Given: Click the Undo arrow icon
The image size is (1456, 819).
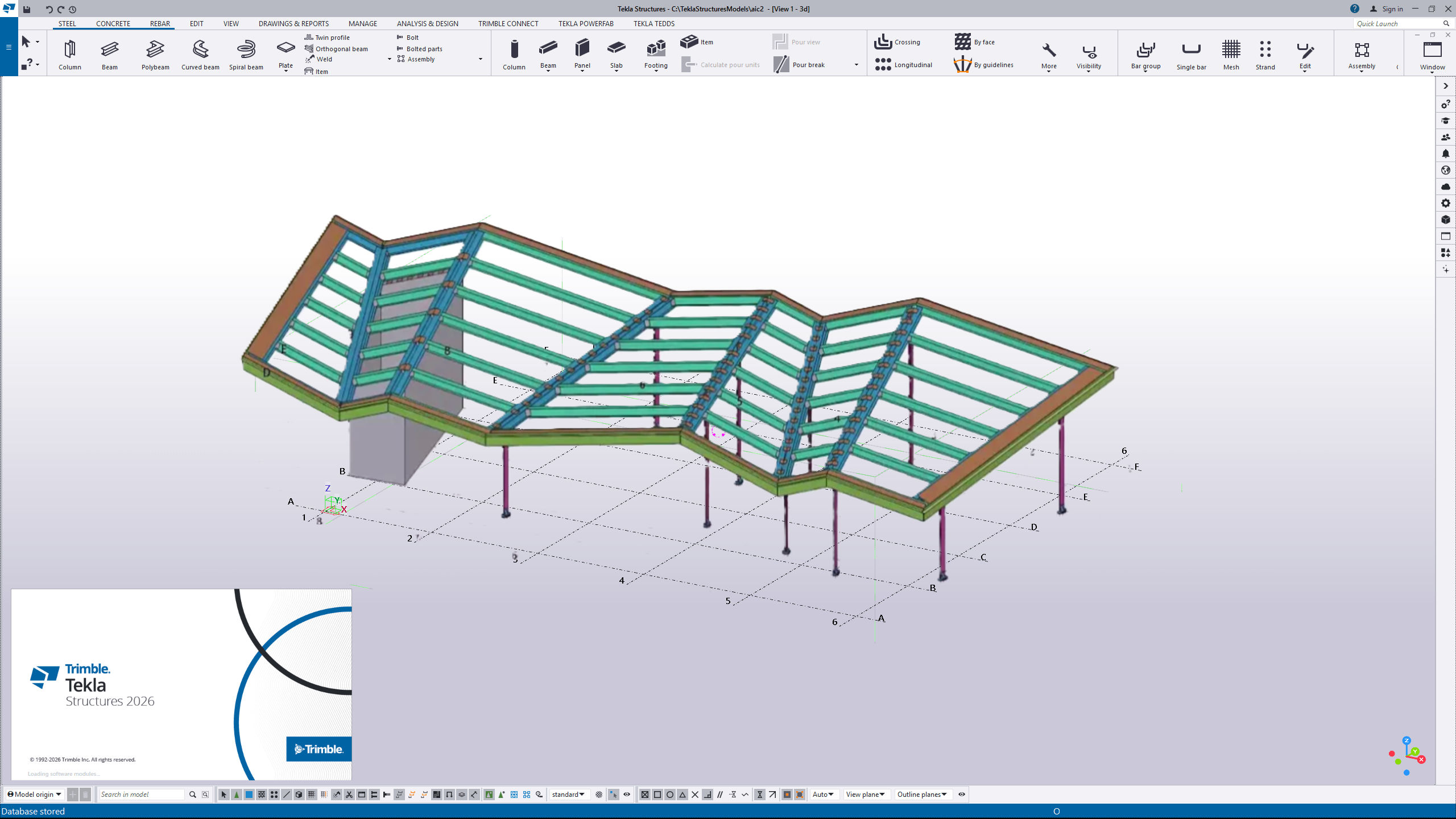Looking at the screenshot, I should (x=49, y=9).
